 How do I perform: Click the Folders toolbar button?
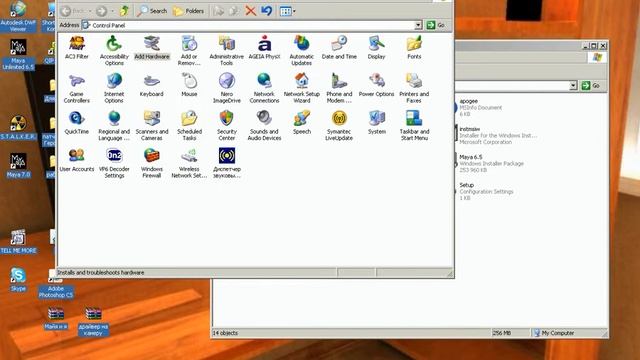(x=188, y=11)
